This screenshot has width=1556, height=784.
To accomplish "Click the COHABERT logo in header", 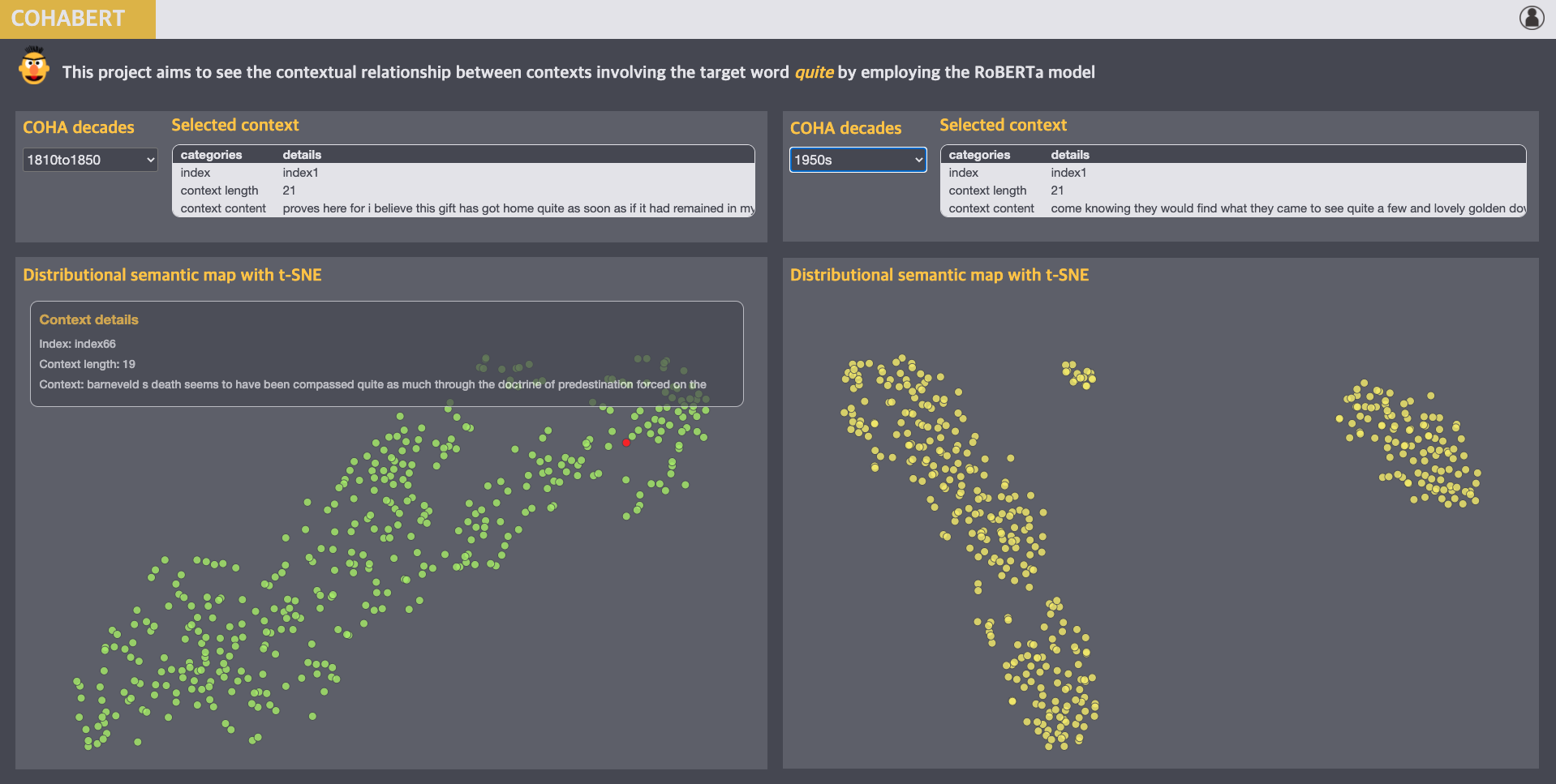I will pos(69,19).
